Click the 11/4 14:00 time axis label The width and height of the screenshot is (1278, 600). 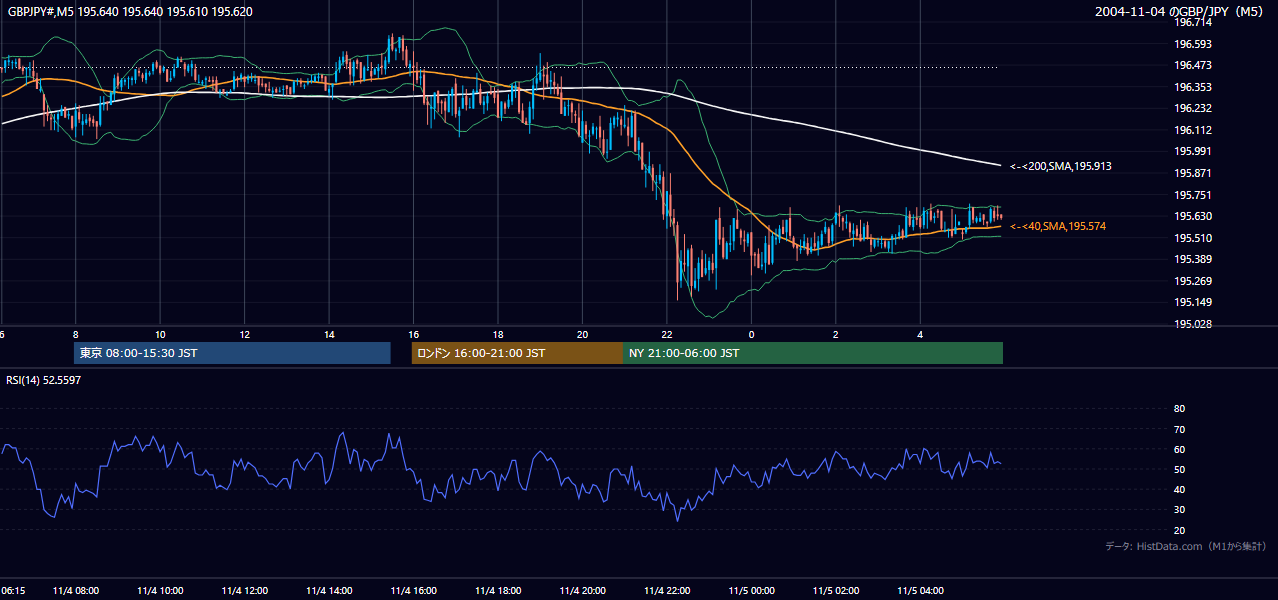pos(329,591)
